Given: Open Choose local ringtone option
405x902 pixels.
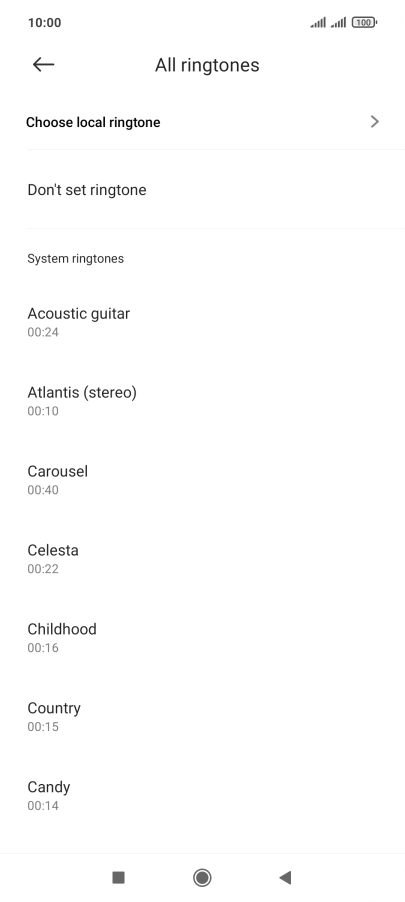Looking at the screenshot, I should tap(202, 122).
